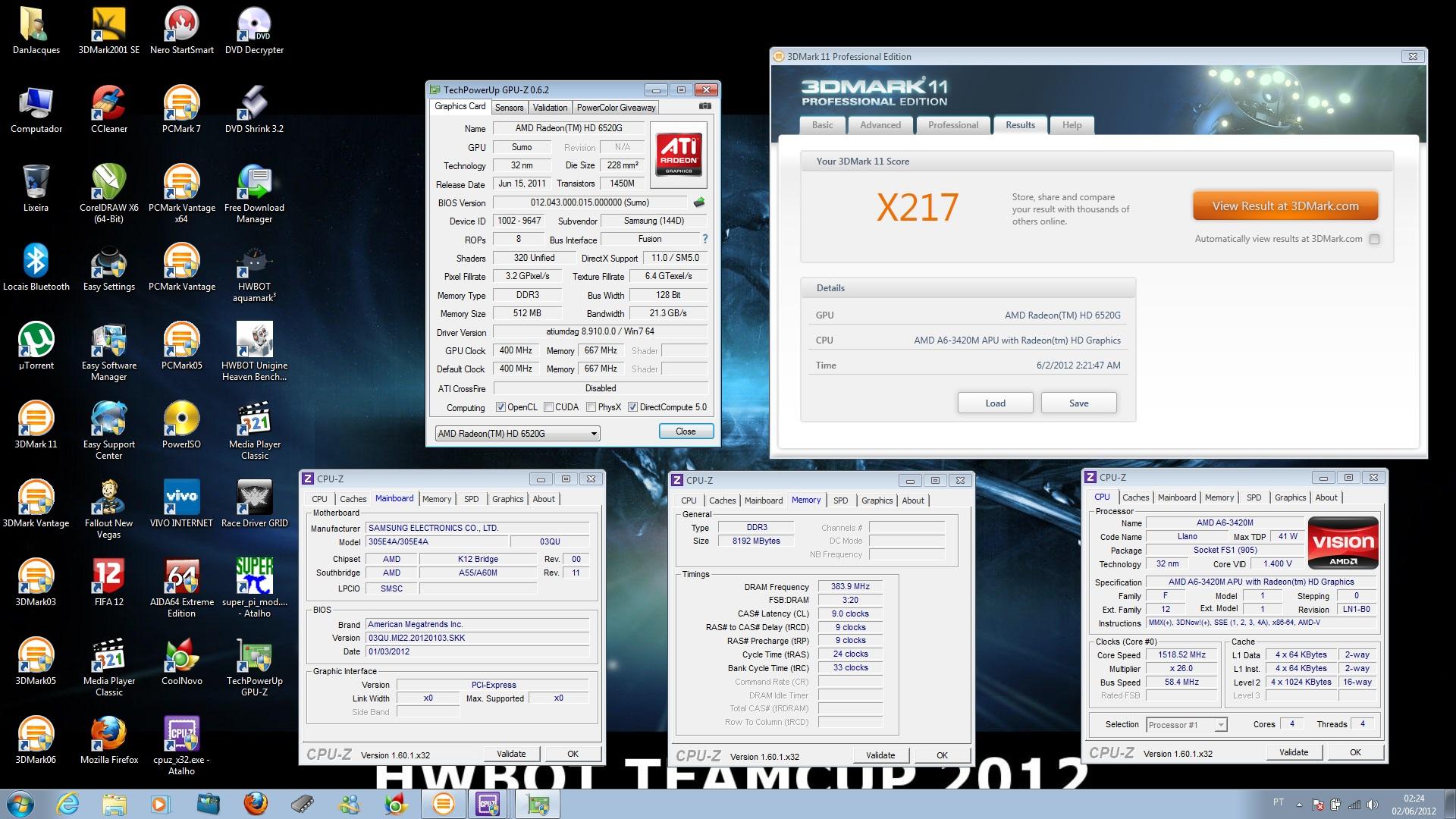The width and height of the screenshot is (1456, 819).
Task: Launch AIDA64 Extreme Edition shortcut
Action: tap(181, 588)
